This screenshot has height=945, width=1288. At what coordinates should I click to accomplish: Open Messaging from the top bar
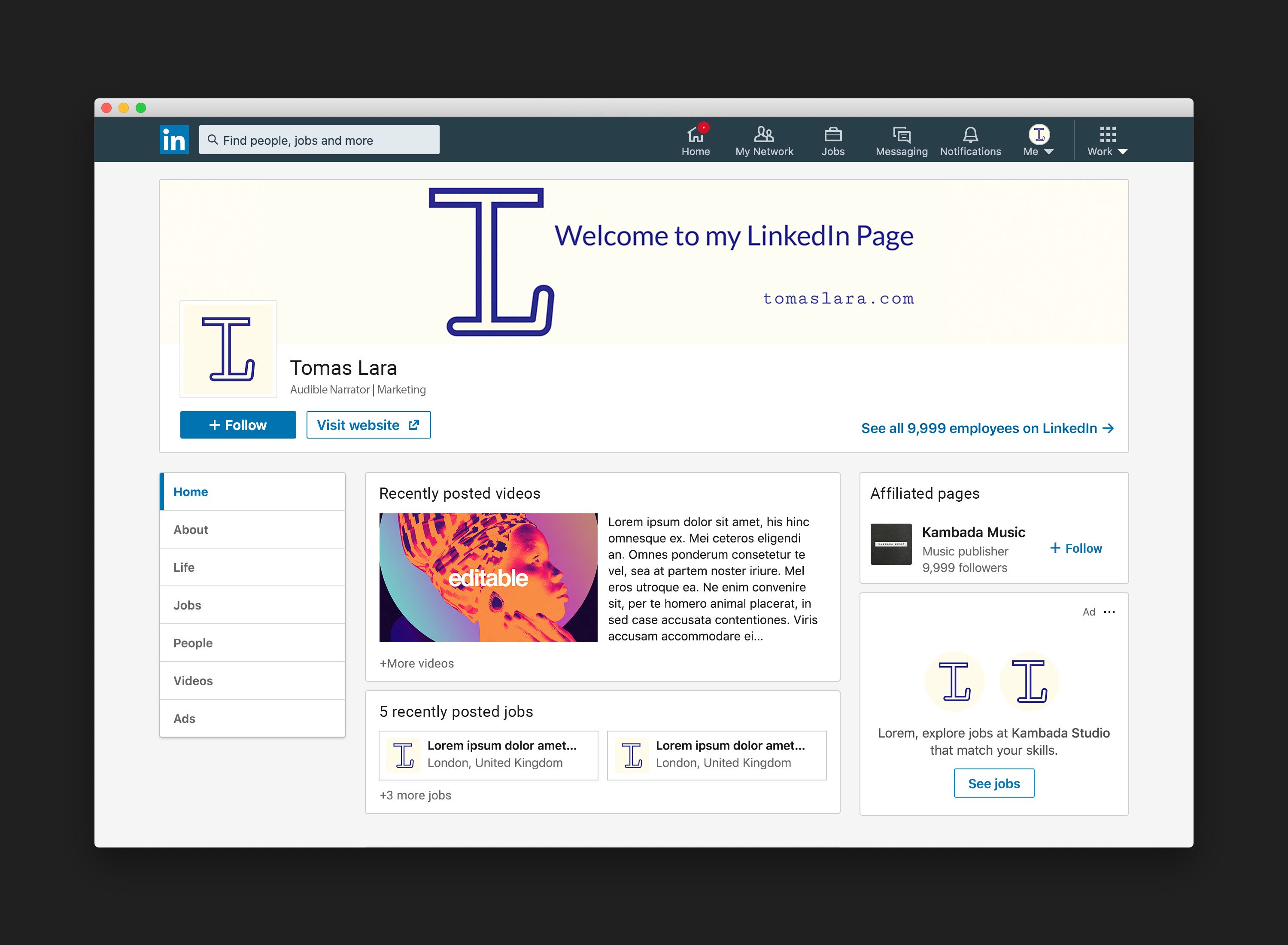click(901, 135)
